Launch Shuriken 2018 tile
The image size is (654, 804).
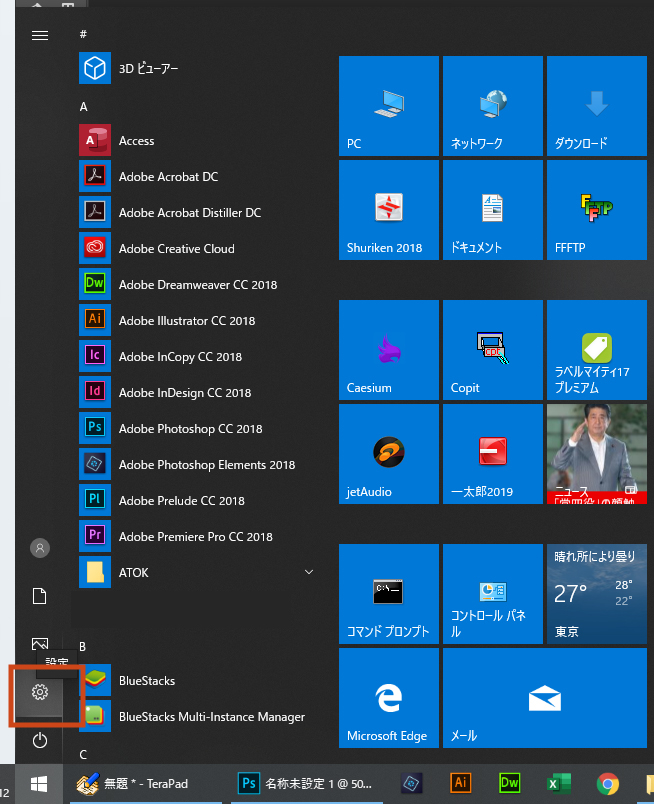389,210
